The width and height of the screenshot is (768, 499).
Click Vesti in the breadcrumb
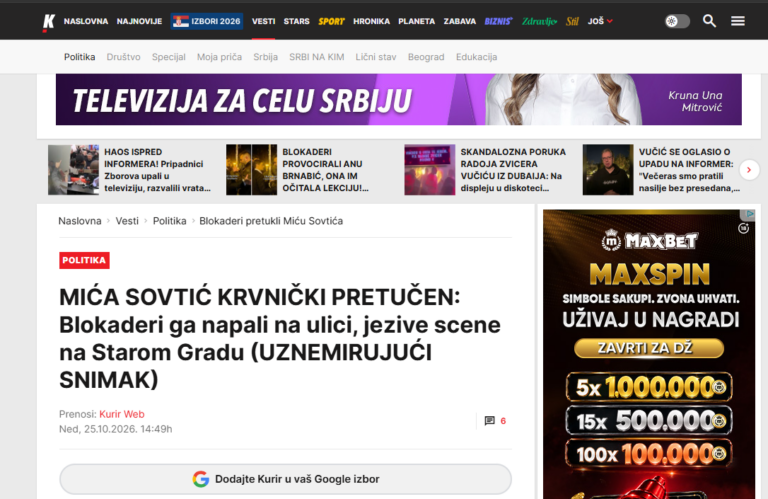(127, 221)
